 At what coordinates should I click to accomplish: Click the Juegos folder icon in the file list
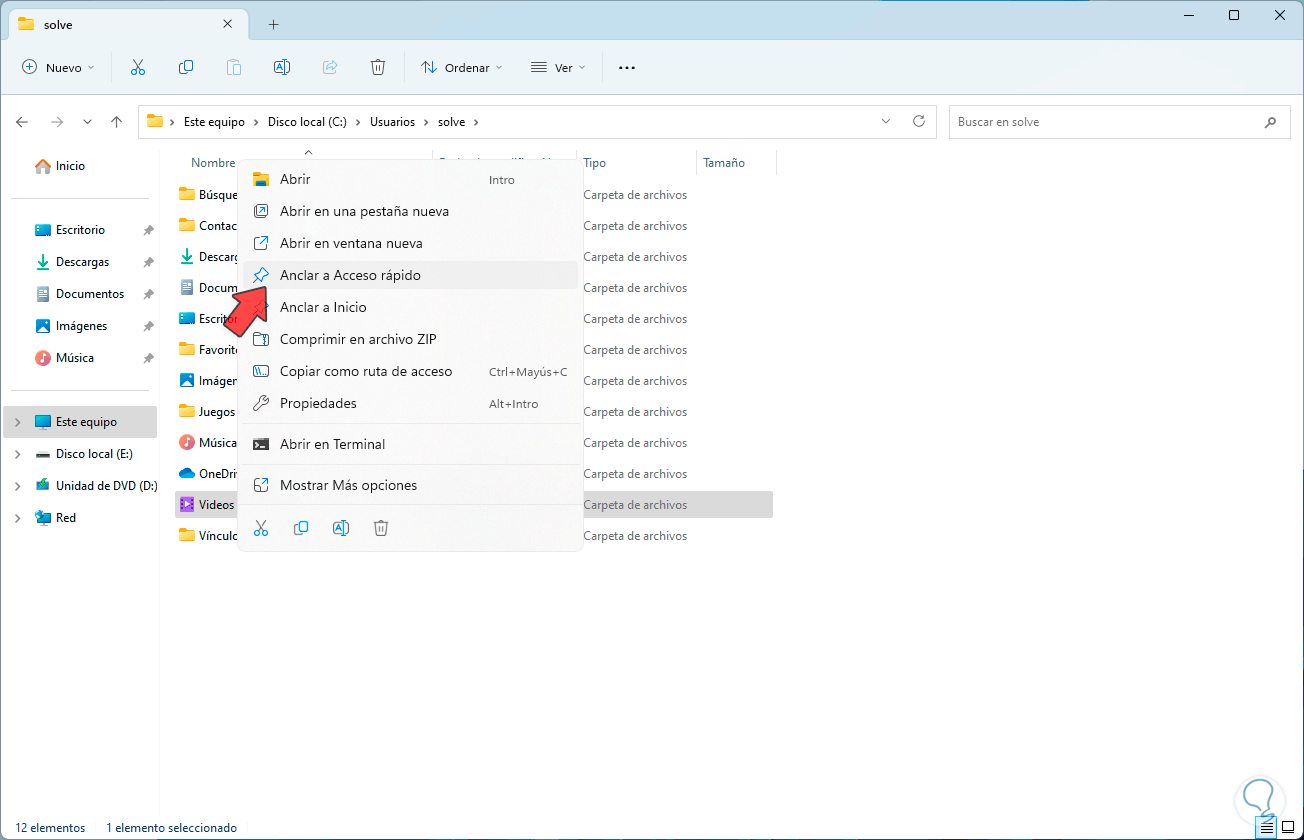[x=187, y=412]
